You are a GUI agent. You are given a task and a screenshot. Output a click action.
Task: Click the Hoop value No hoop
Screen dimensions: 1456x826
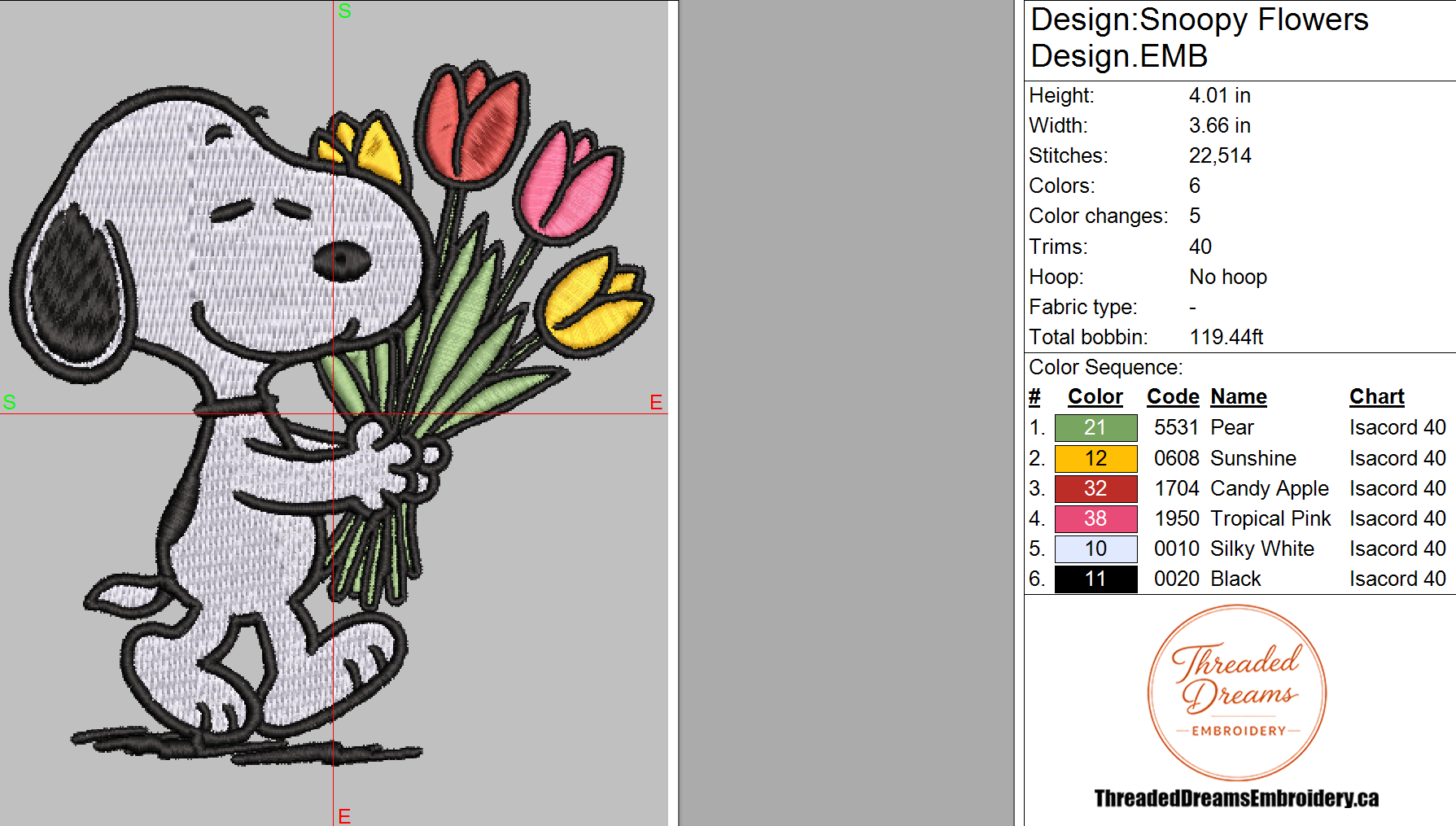click(x=1228, y=277)
